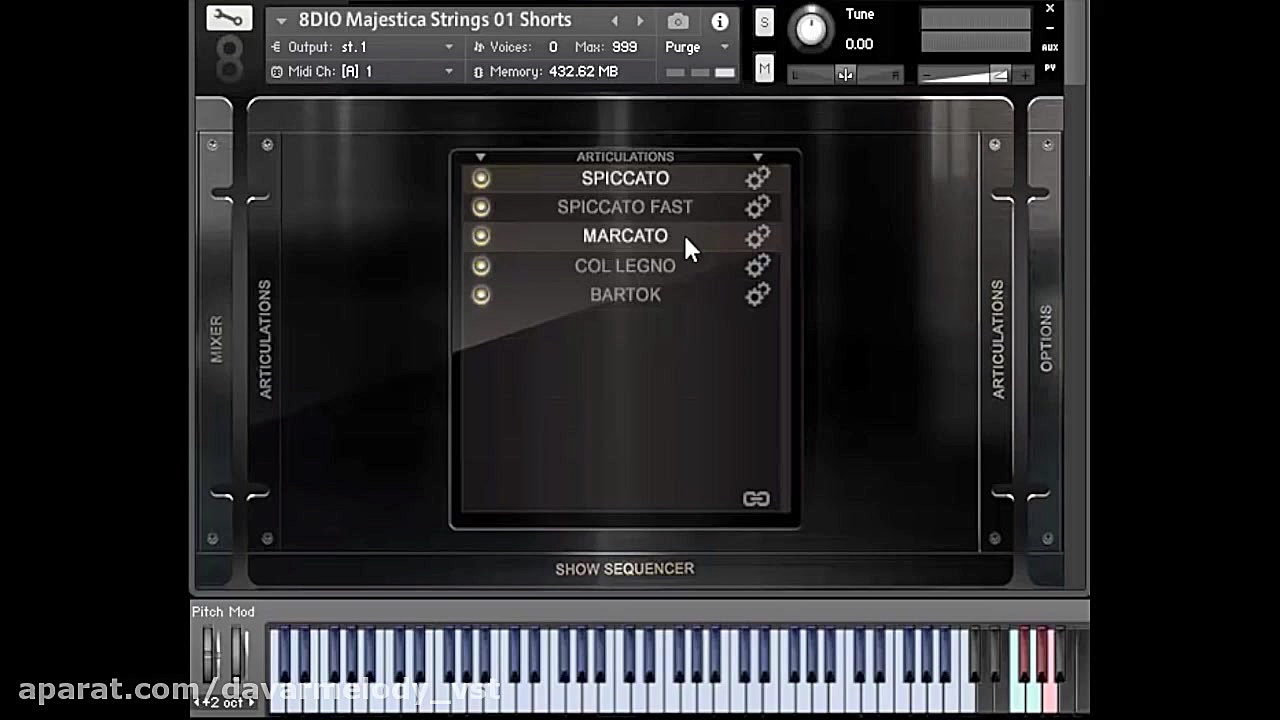Expand the Purge options dropdown
The image size is (1280, 720).
pos(723,46)
